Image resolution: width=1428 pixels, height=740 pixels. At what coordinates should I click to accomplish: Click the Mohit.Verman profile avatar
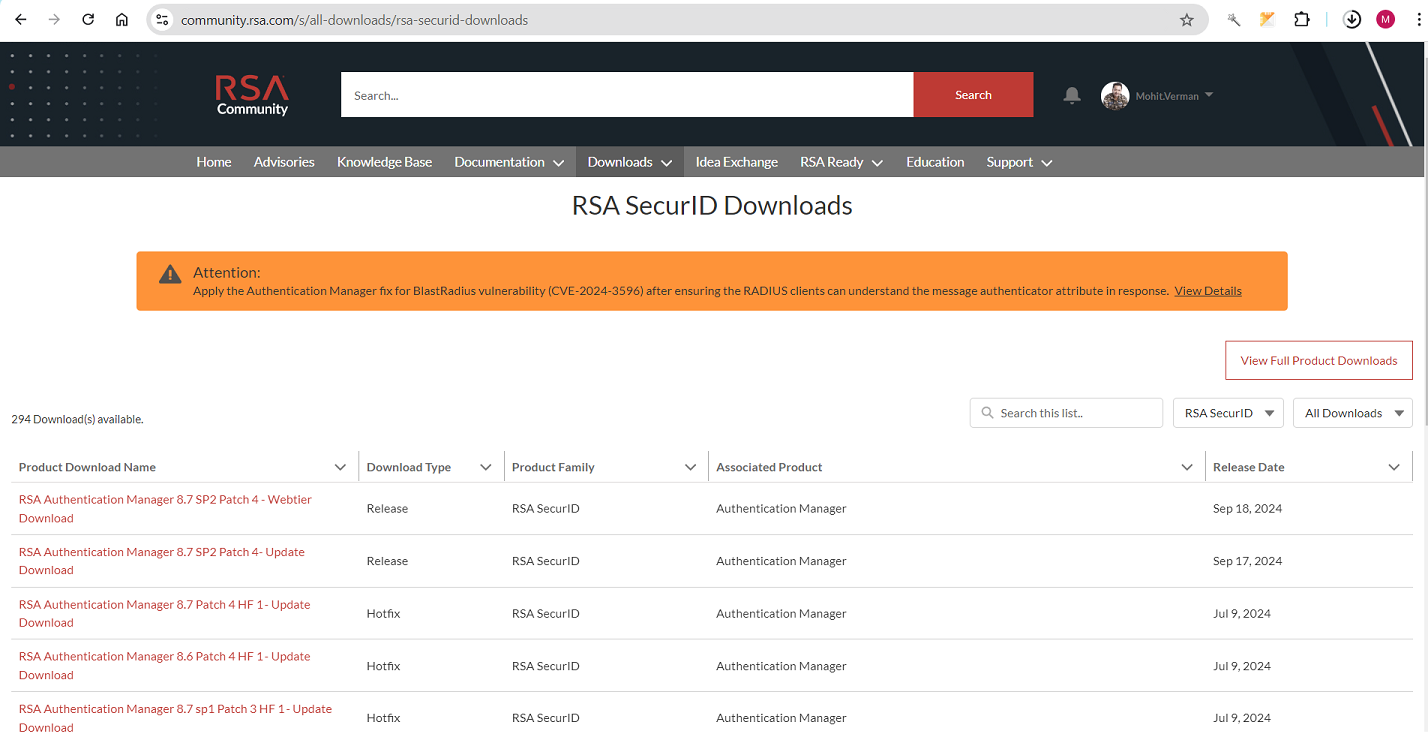tap(1115, 95)
